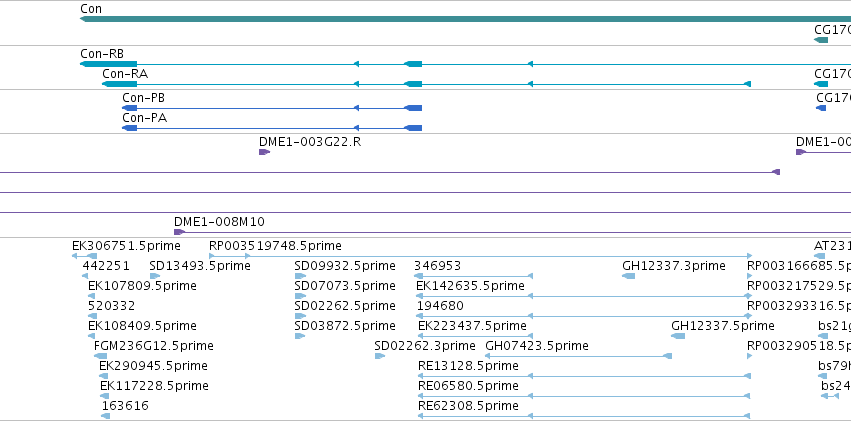Select the FGM236G12.5prime EST glyph

coord(100,356)
